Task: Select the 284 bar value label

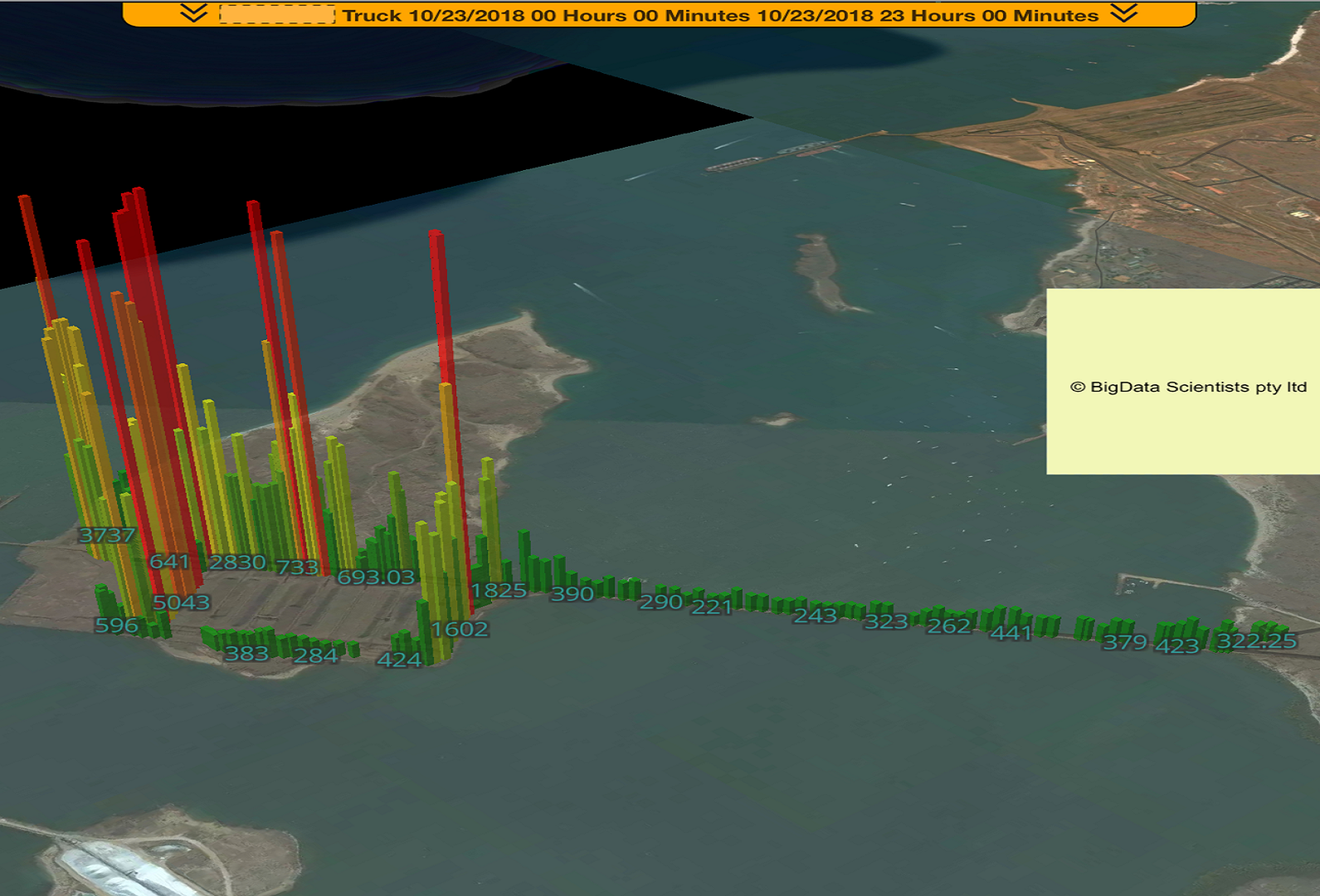Action: pos(316,655)
